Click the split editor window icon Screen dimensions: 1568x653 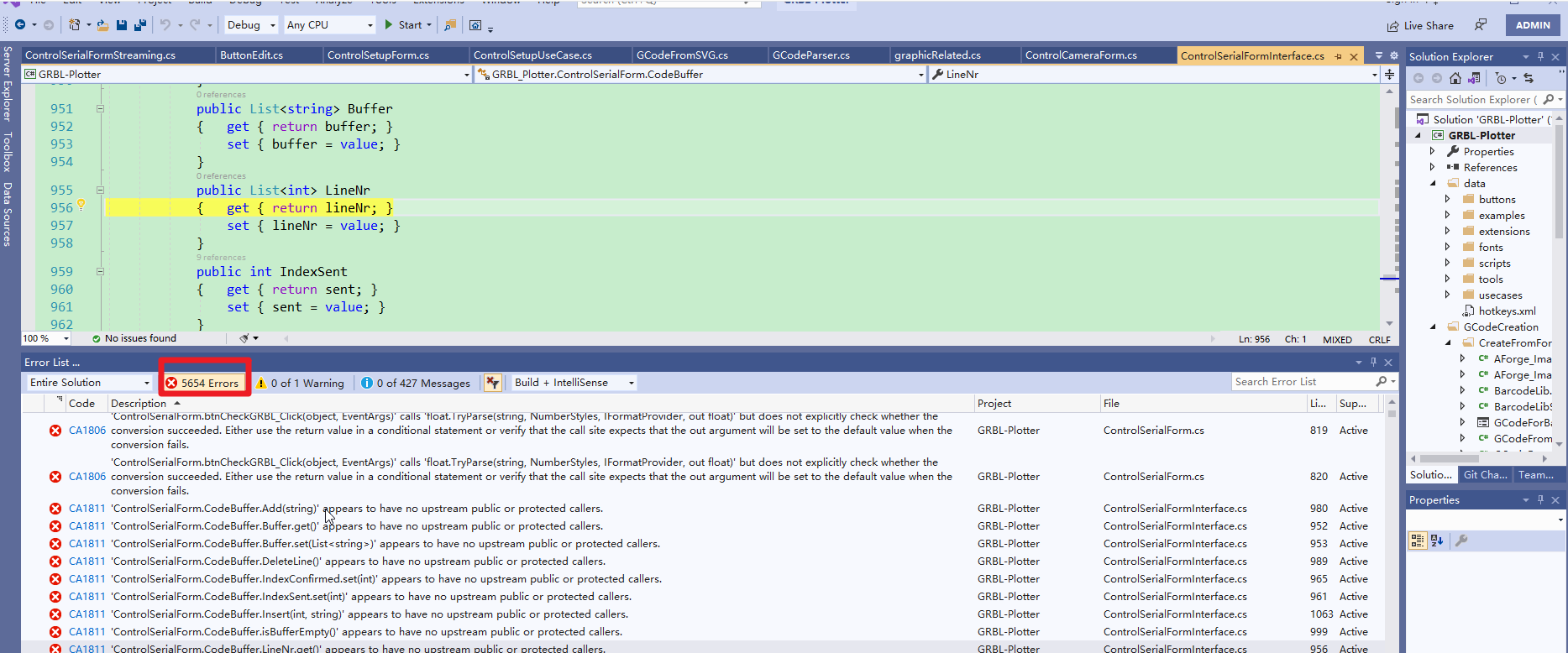1390,75
